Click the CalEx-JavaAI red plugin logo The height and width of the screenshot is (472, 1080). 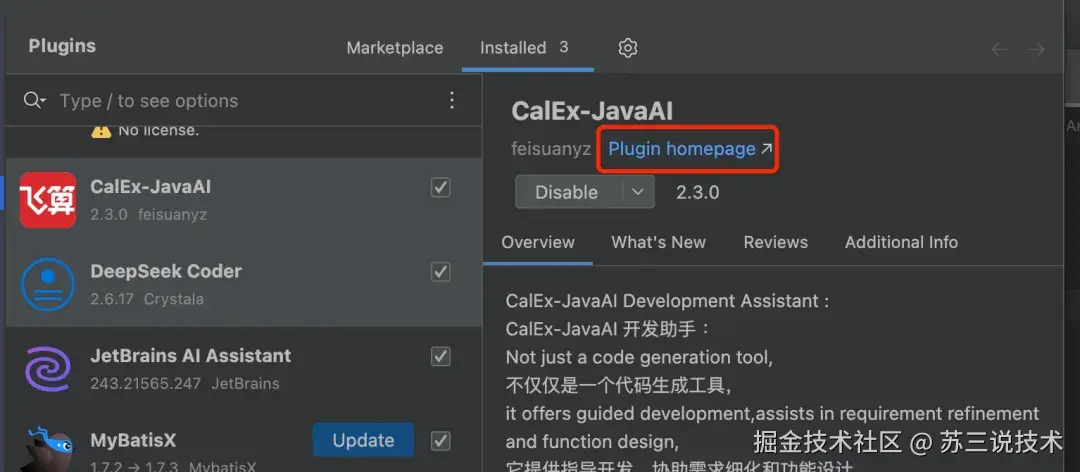[x=48, y=200]
